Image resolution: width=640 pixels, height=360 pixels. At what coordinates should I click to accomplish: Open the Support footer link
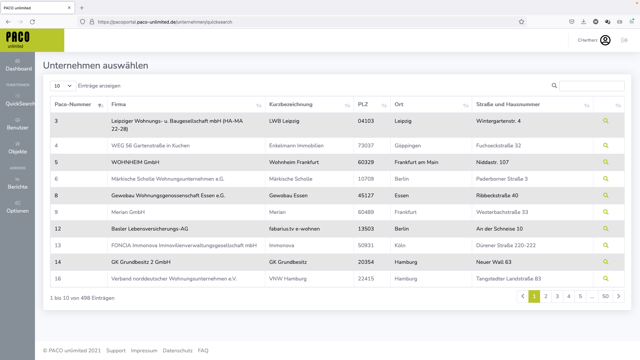point(116,350)
